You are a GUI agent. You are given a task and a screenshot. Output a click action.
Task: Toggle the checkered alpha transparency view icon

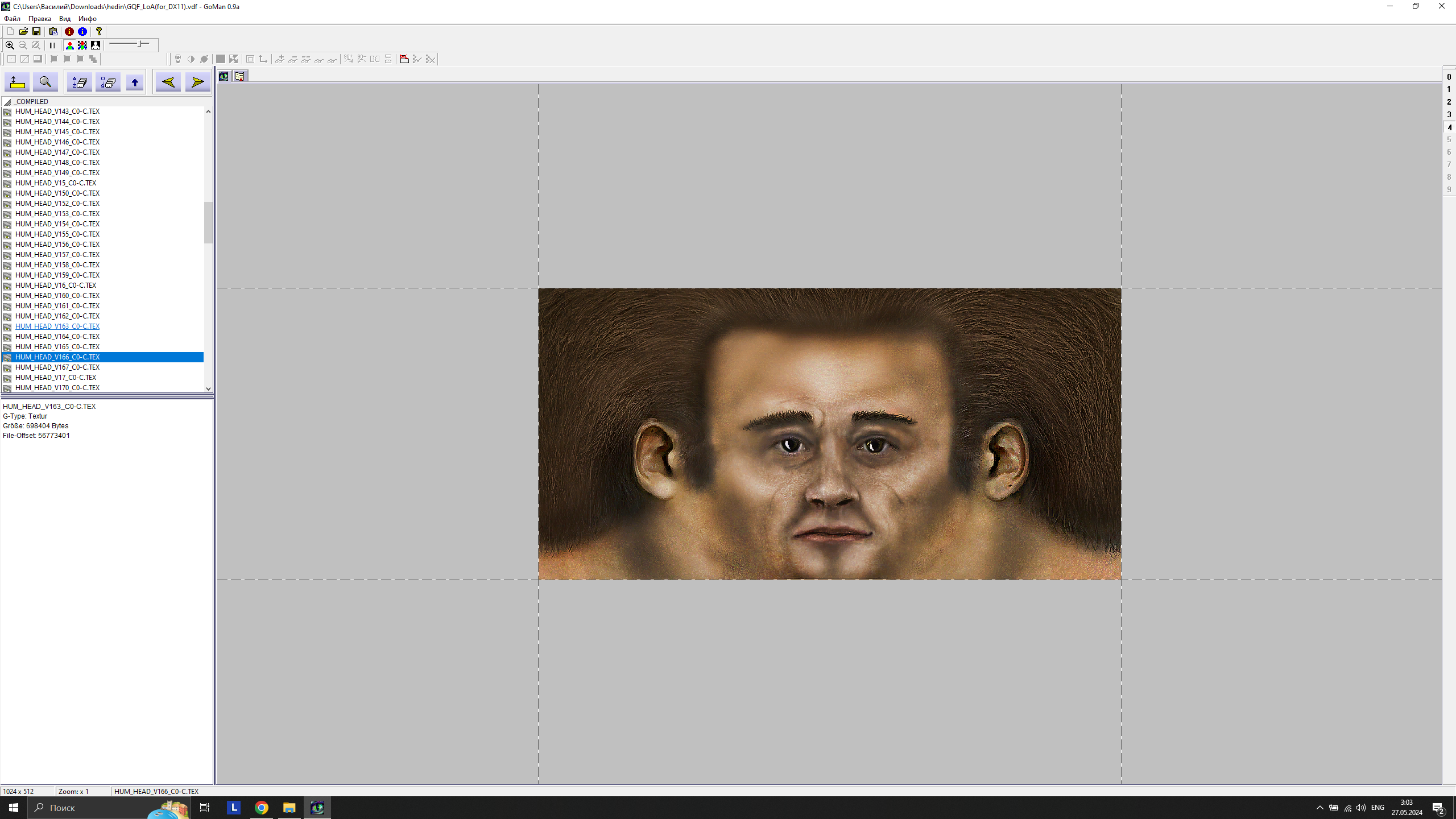click(x=82, y=45)
